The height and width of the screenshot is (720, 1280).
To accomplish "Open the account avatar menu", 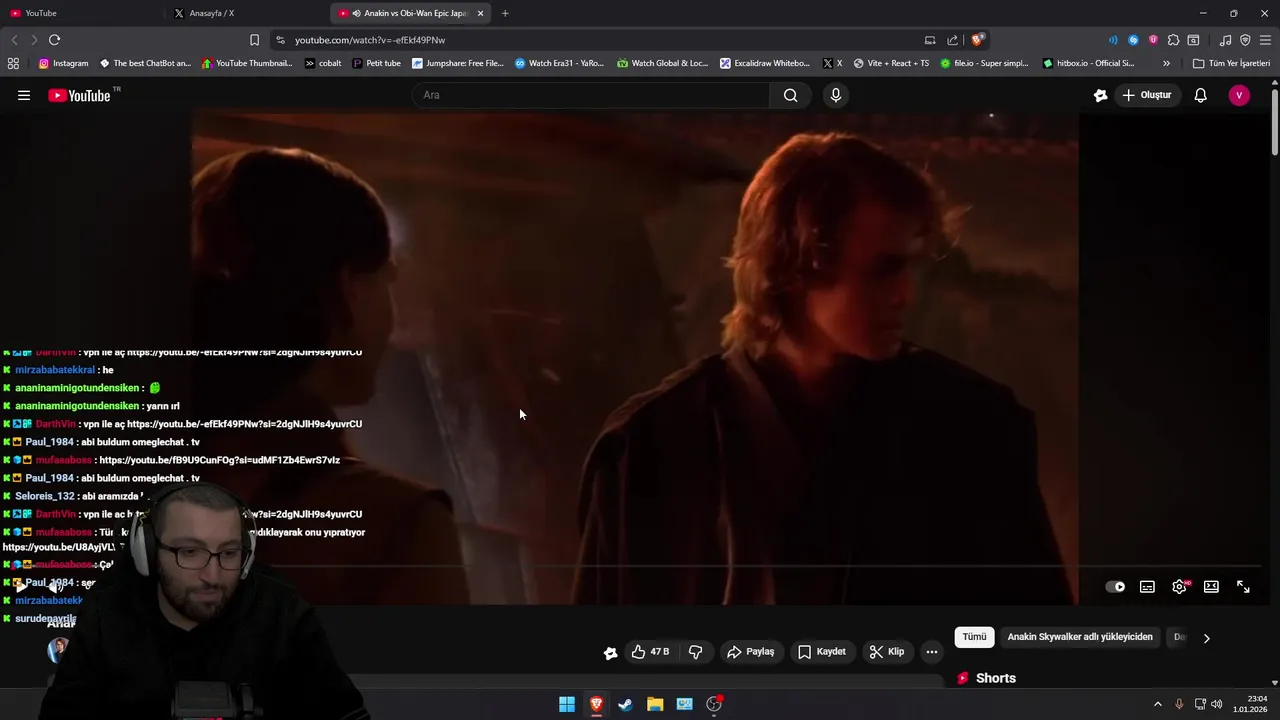I will point(1239,95).
